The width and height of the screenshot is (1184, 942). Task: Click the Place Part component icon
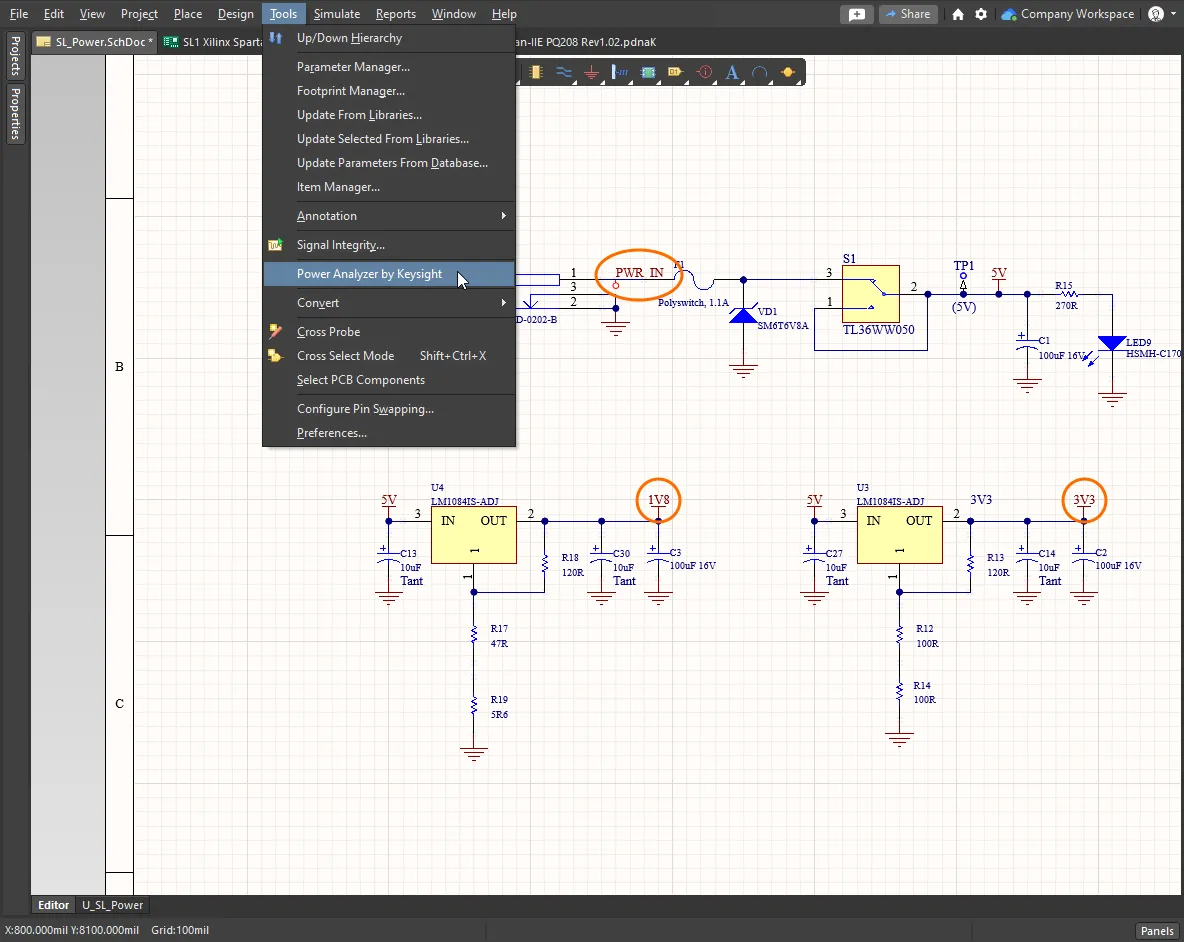(x=536, y=73)
